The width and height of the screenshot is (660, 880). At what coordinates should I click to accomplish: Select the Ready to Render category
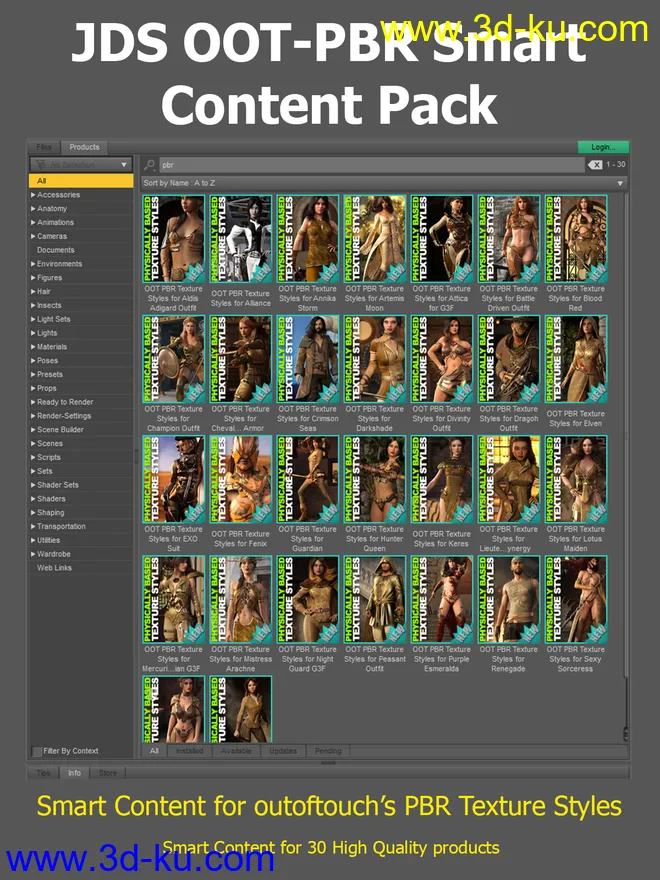[65, 402]
